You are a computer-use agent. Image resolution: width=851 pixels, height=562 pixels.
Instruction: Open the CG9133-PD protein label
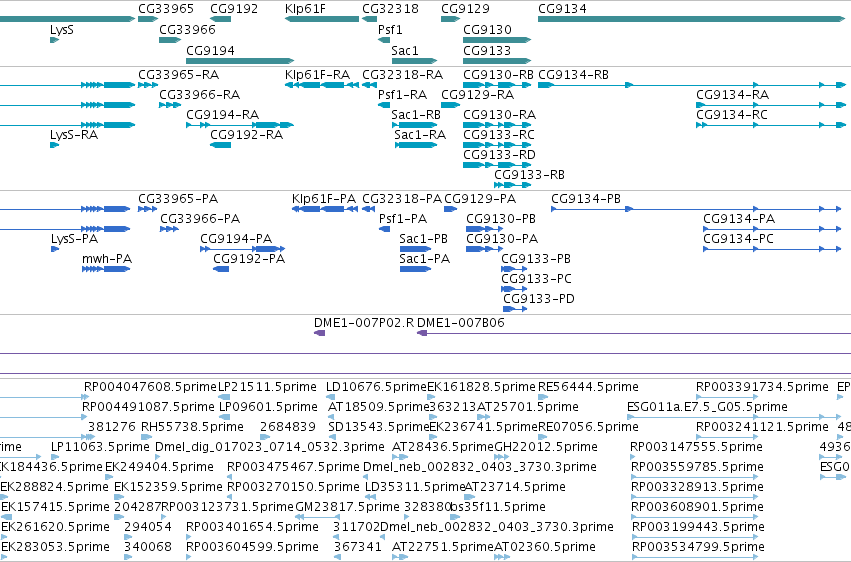tap(538, 299)
